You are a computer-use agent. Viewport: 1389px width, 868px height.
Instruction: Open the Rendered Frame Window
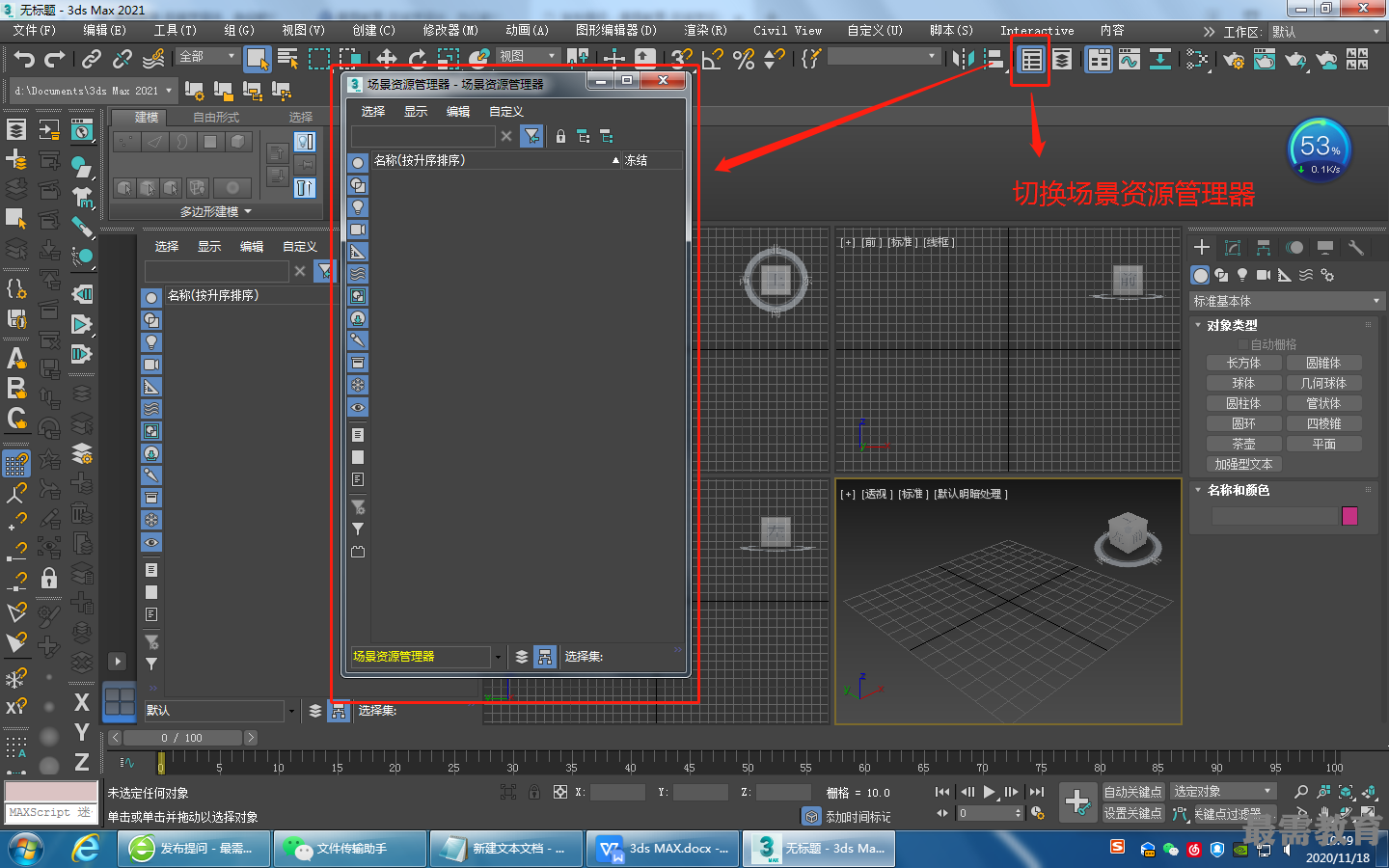coord(1265,60)
